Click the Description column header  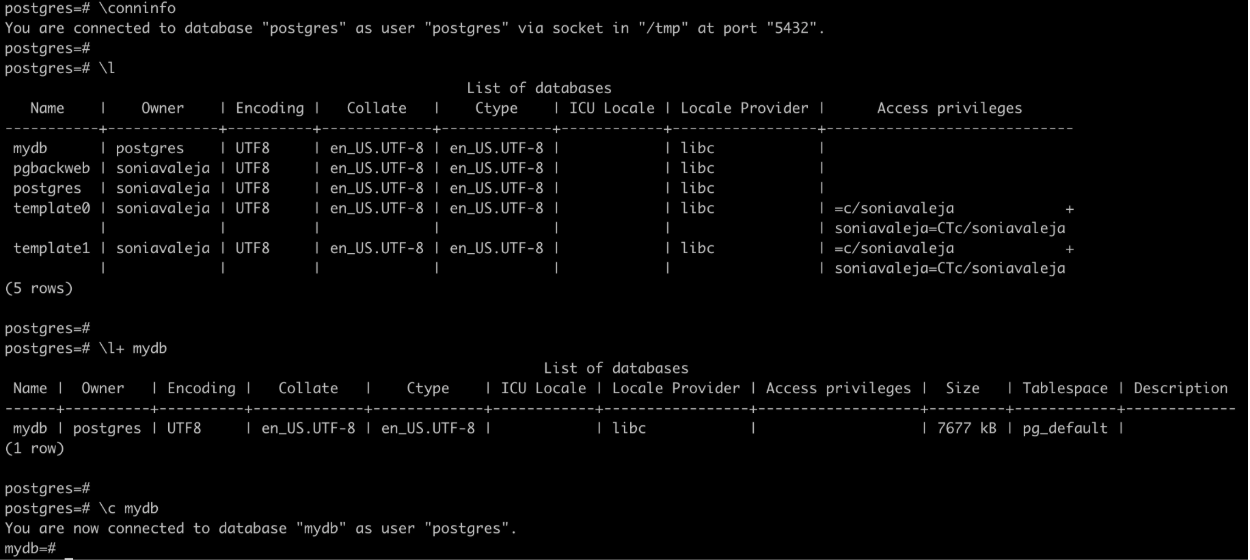[1180, 388]
